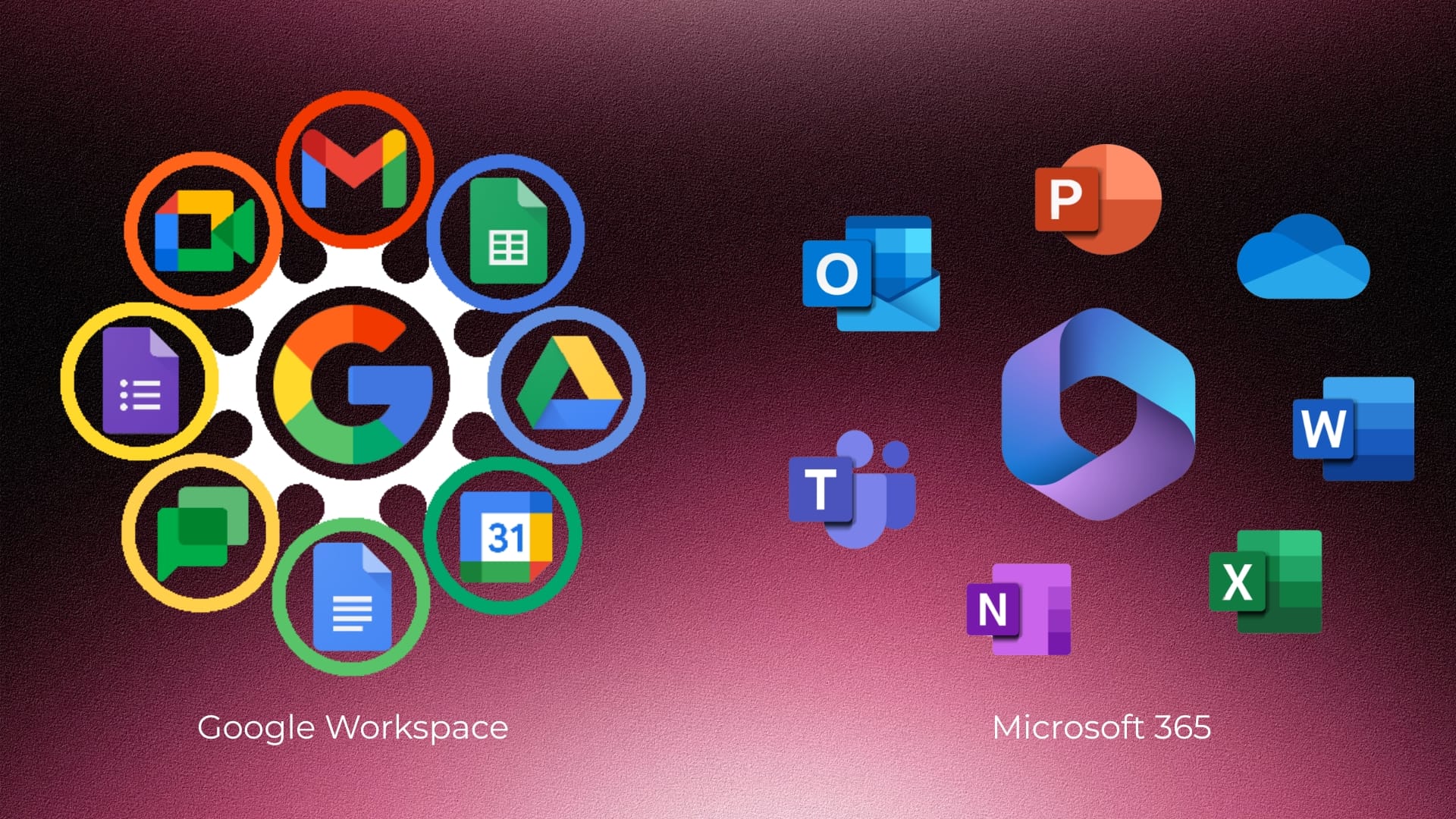The height and width of the screenshot is (819, 1456).
Task: Select the OneDrive cloud icon
Action: [x=1303, y=256]
